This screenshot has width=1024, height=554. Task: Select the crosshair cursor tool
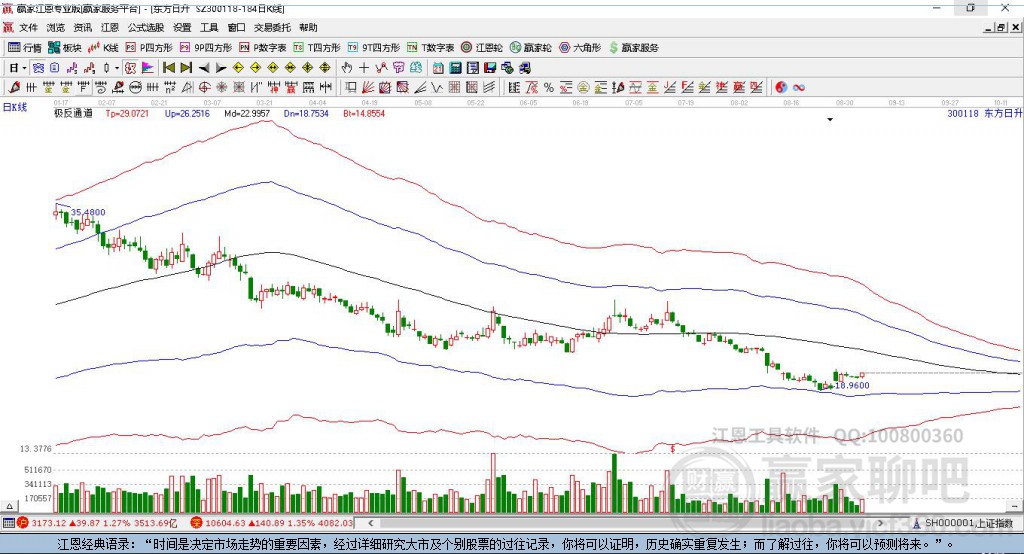pos(364,68)
